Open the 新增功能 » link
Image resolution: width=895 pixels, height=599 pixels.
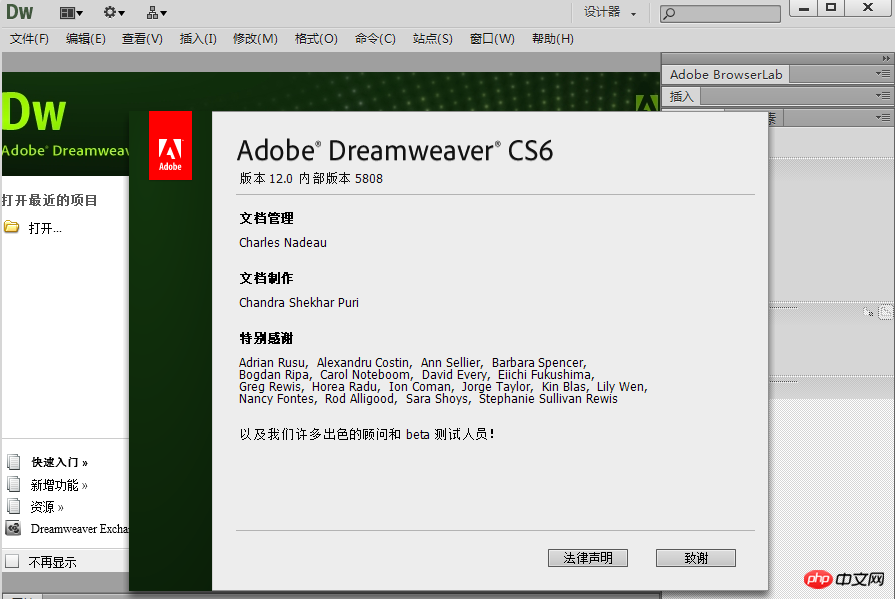click(59, 485)
